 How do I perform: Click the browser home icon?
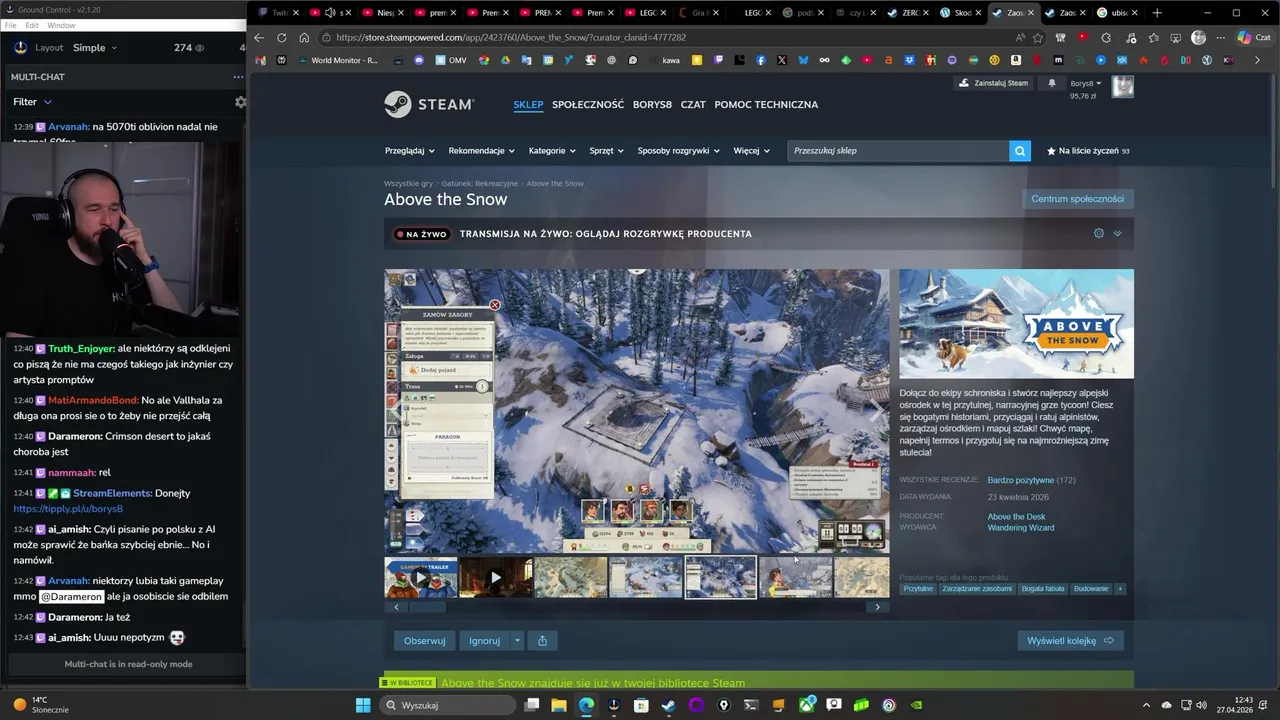(304, 37)
